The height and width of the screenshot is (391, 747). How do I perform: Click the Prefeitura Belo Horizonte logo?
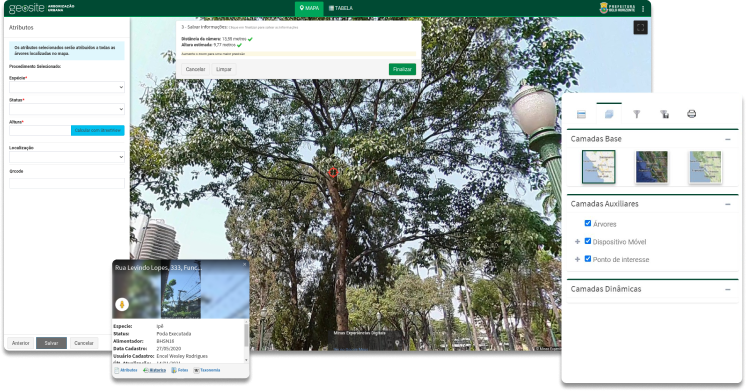click(x=617, y=8)
